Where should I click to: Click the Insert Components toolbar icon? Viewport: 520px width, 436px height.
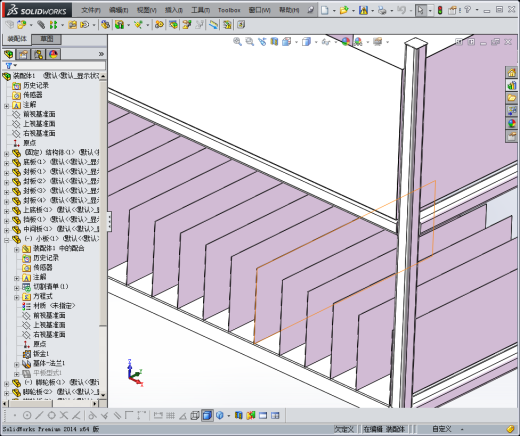click(22, 25)
